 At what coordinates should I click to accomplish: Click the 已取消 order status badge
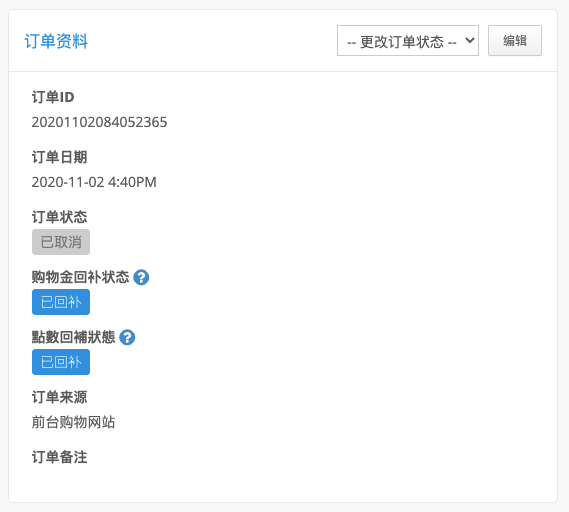(61, 242)
